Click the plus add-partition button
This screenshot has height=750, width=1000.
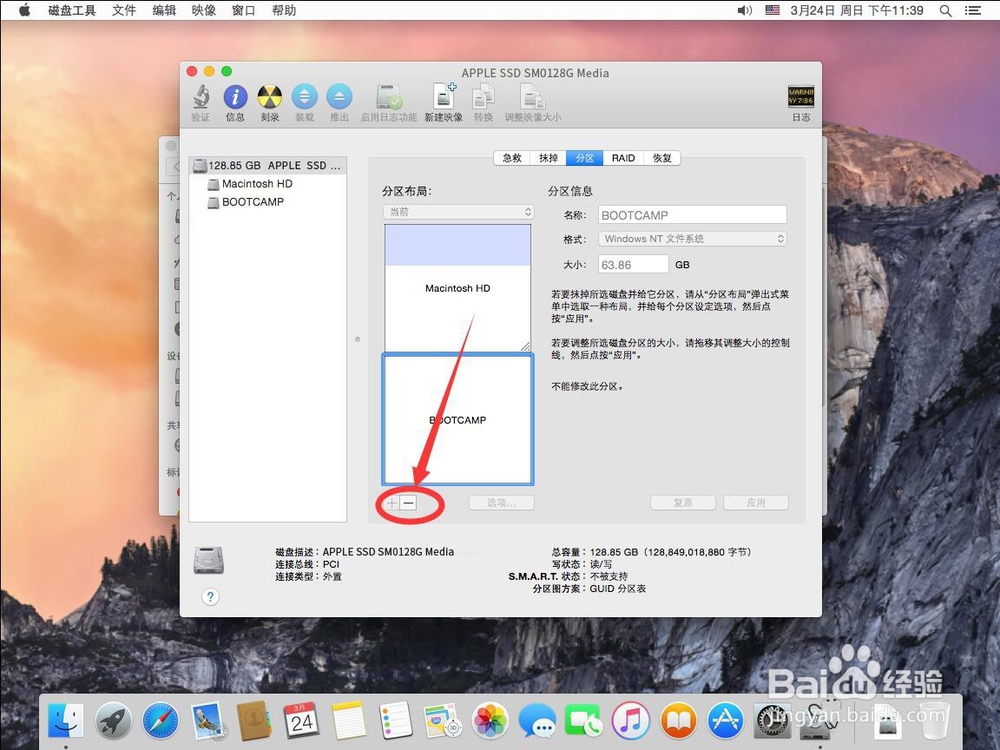click(x=392, y=503)
